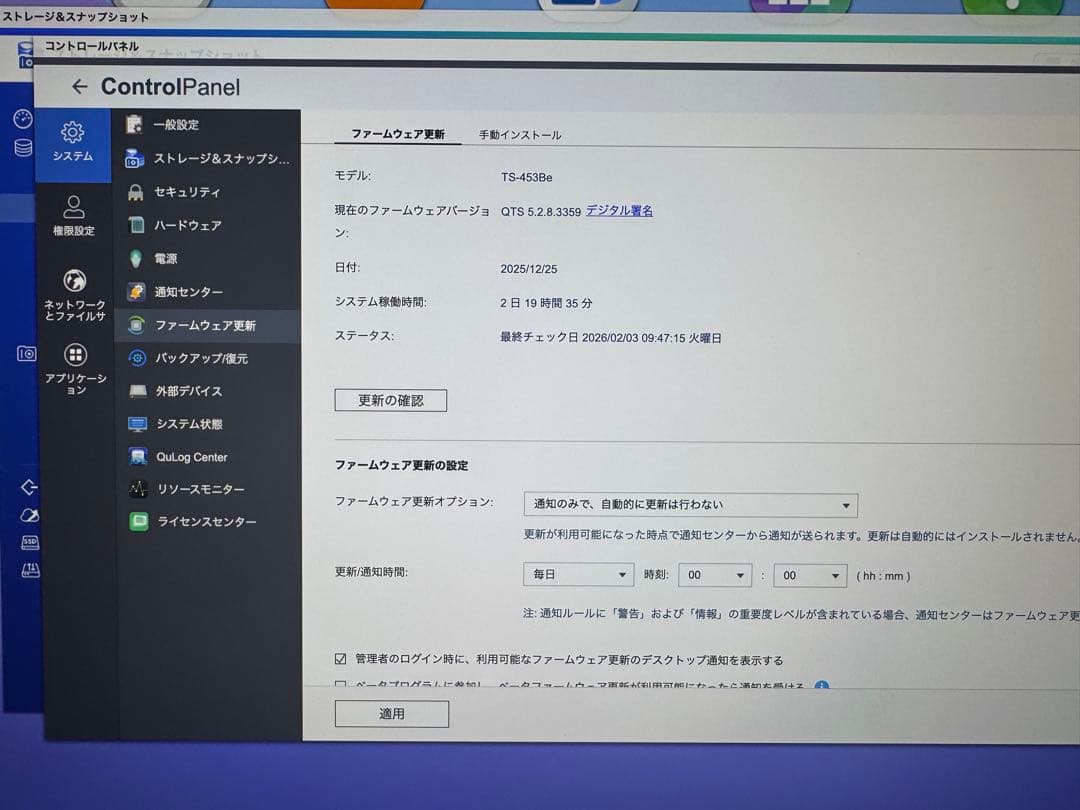Click the バックアップ/復元 icon

[x=137, y=358]
